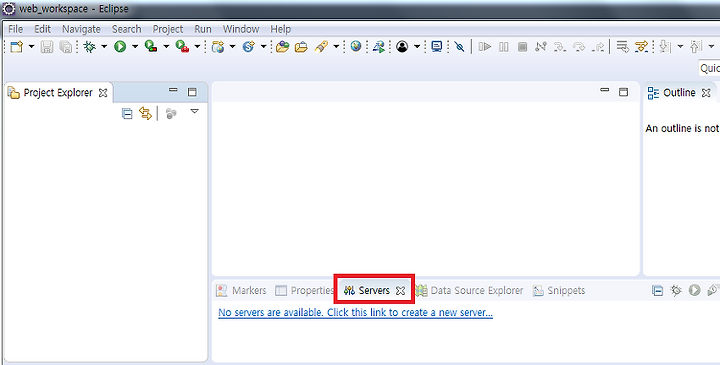Click the Save disk icon
This screenshot has height=365, width=720.
(47, 46)
